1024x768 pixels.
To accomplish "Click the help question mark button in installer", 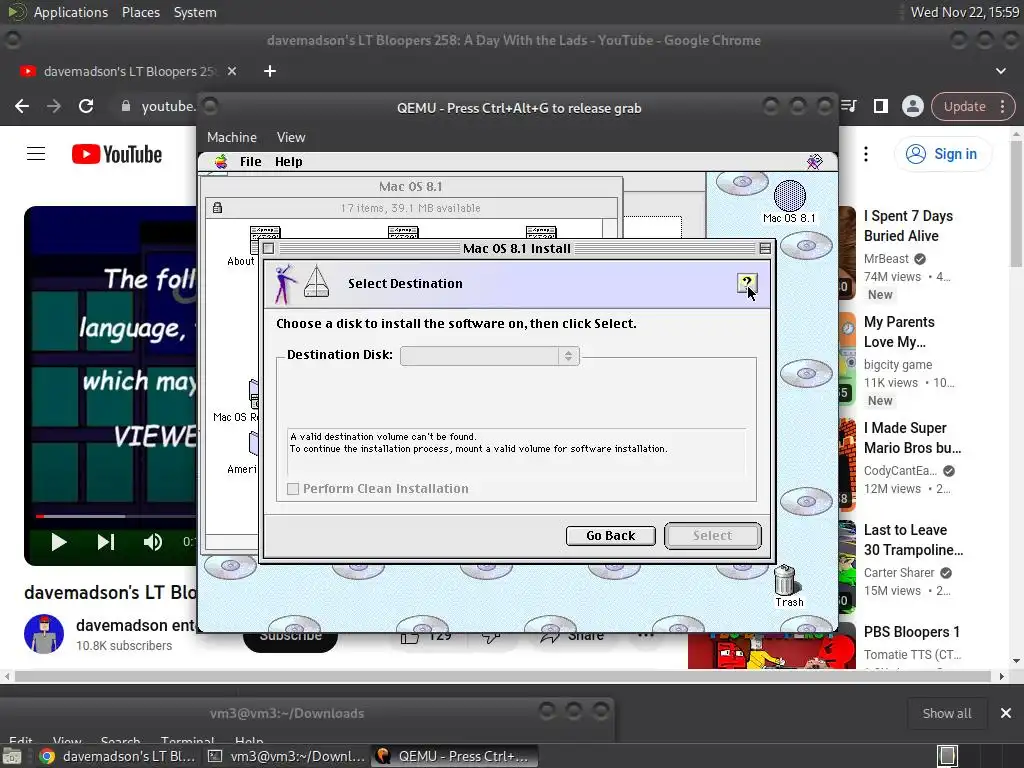I will point(746,283).
